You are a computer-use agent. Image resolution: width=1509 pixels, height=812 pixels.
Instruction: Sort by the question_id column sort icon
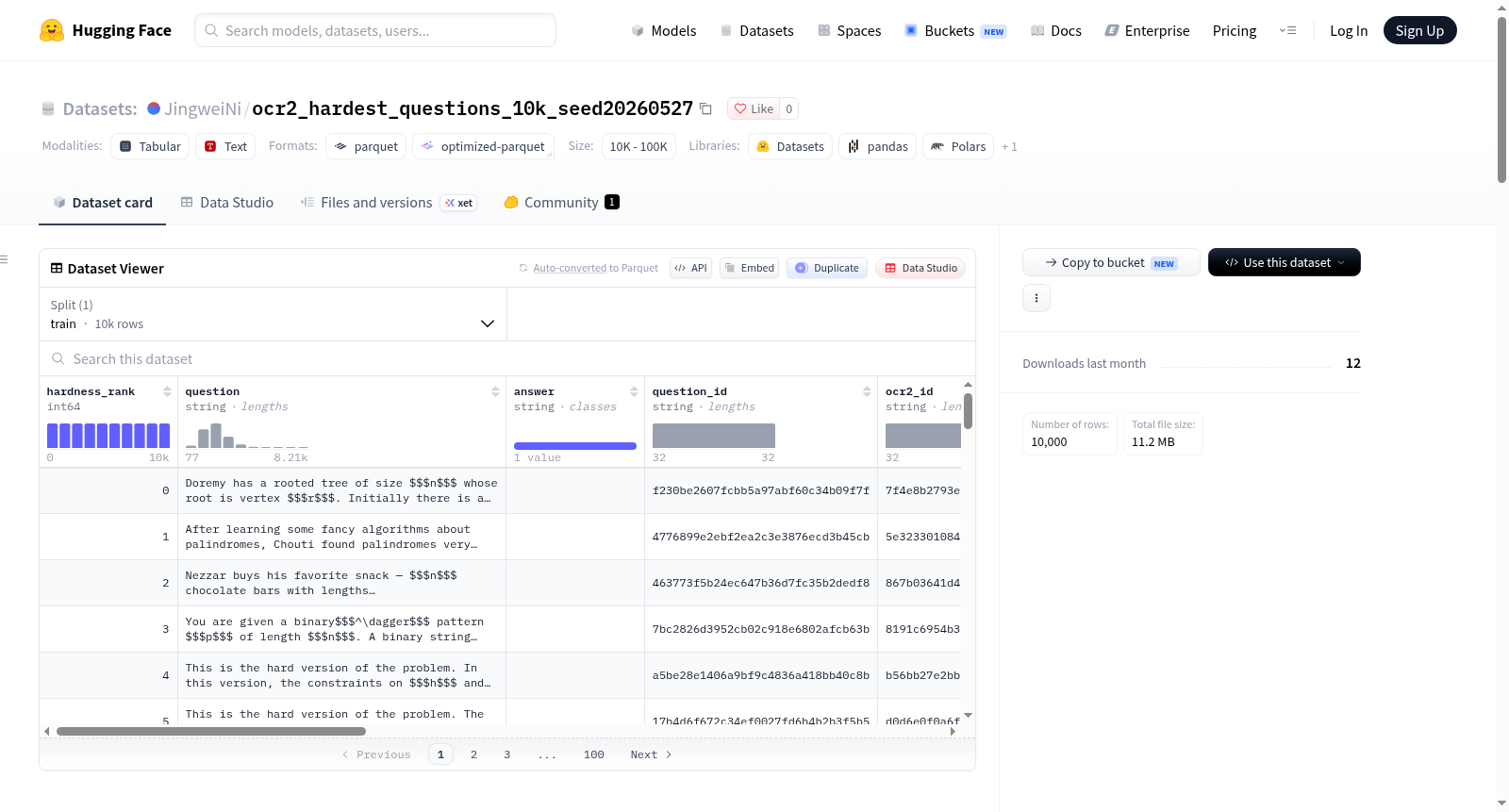point(867,391)
